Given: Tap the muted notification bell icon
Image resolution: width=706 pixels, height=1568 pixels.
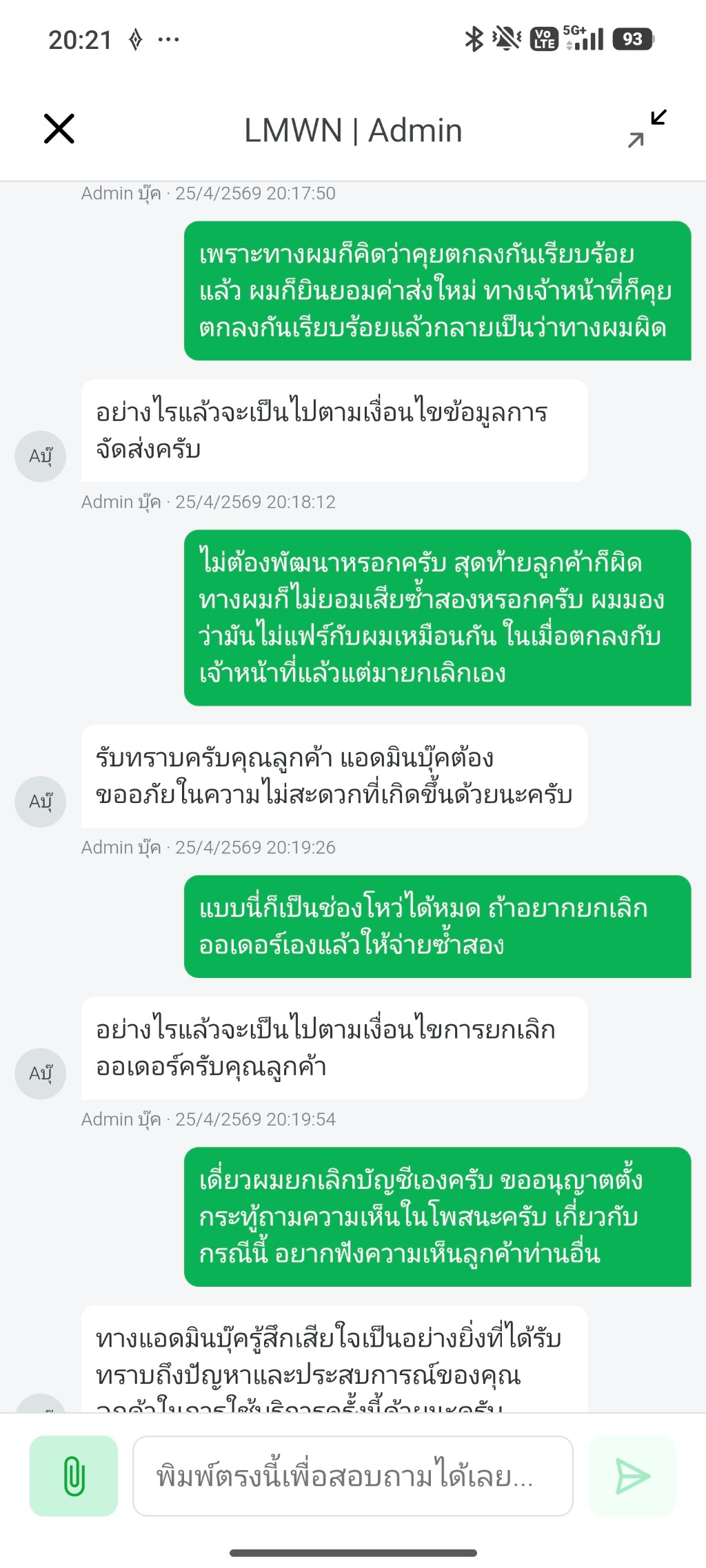Looking at the screenshot, I should click(x=507, y=39).
